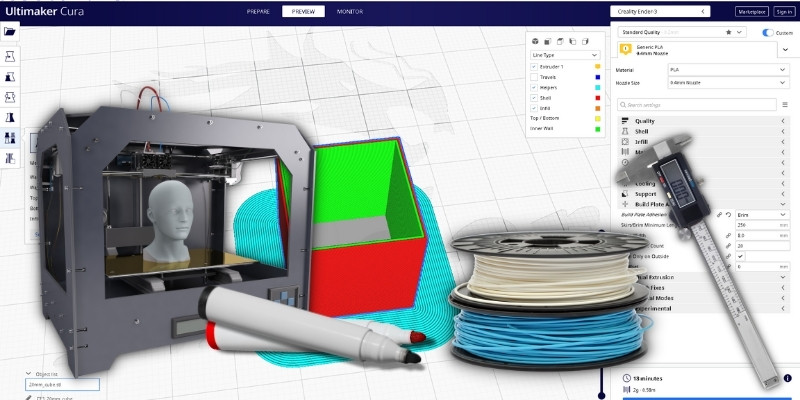Click the red Shell color swatch
800x400 pixels.
point(597,98)
